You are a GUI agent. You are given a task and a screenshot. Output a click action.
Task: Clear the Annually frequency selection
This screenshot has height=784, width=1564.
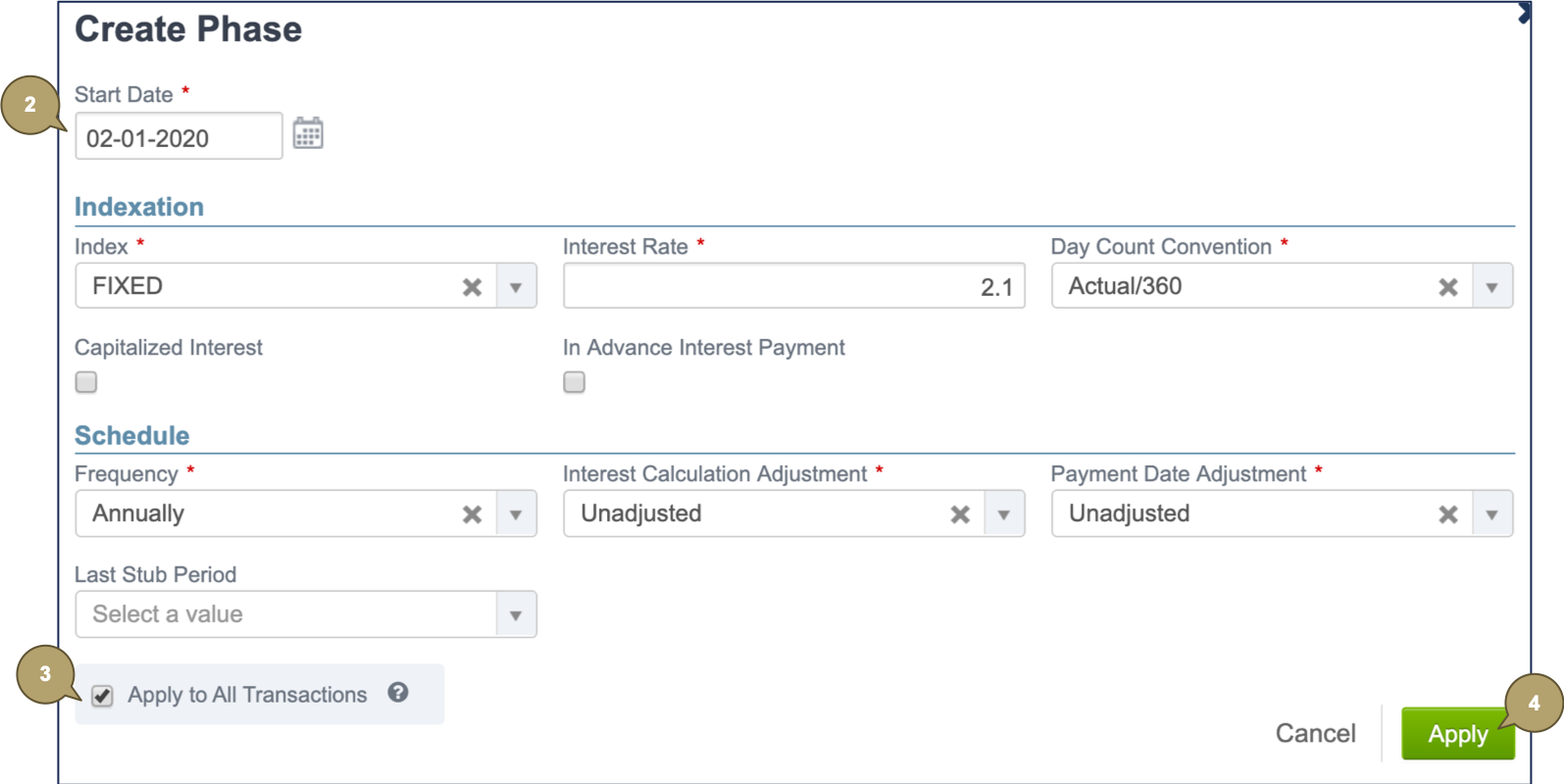coord(472,514)
